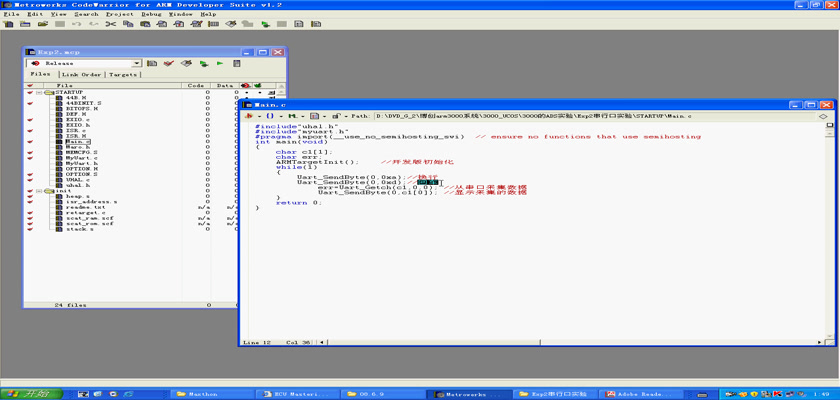The width and height of the screenshot is (840, 400).
Task: Open the header files popup in Main.c
Action: click(251, 116)
